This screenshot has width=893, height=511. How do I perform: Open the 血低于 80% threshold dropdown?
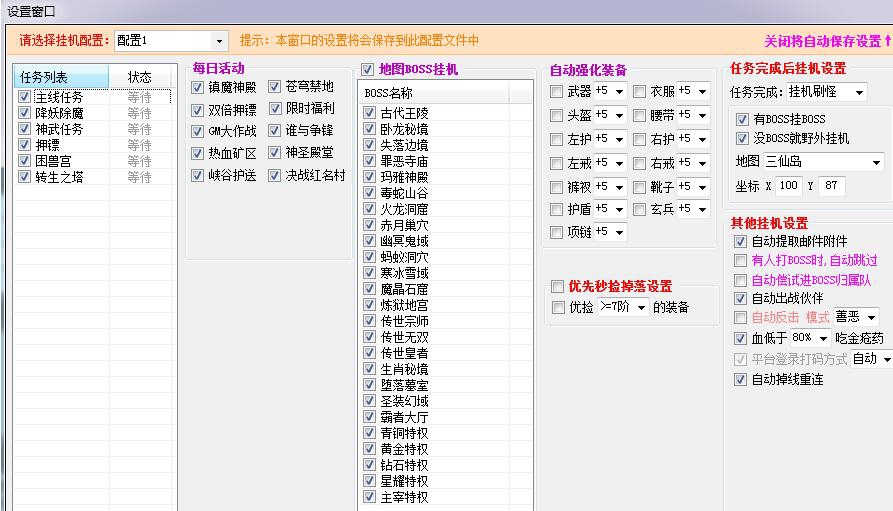coord(810,338)
